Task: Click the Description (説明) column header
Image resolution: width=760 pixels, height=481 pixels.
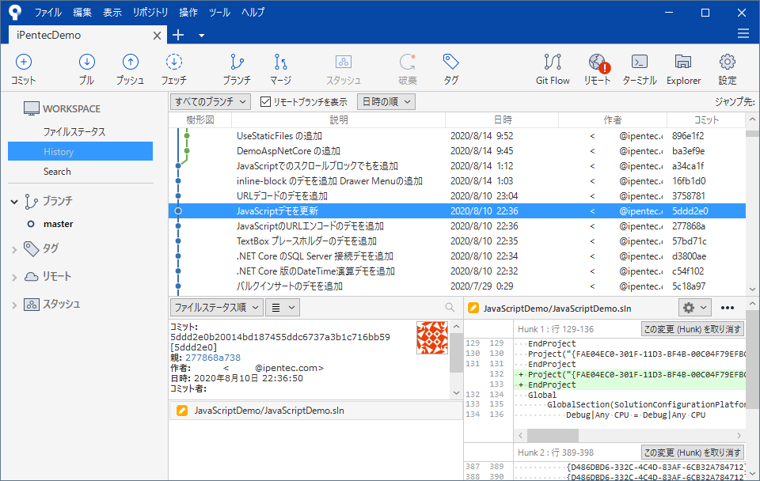Action: coord(338,120)
